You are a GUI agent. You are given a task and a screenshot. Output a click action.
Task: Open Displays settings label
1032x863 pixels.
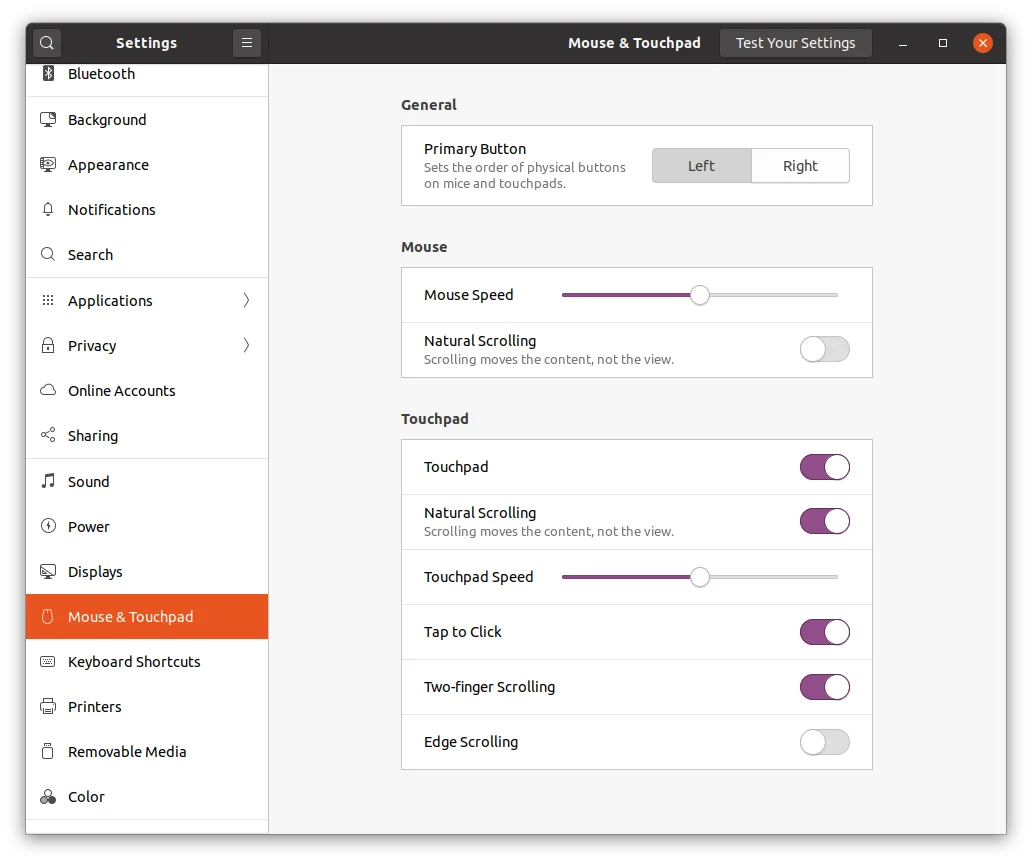click(95, 571)
